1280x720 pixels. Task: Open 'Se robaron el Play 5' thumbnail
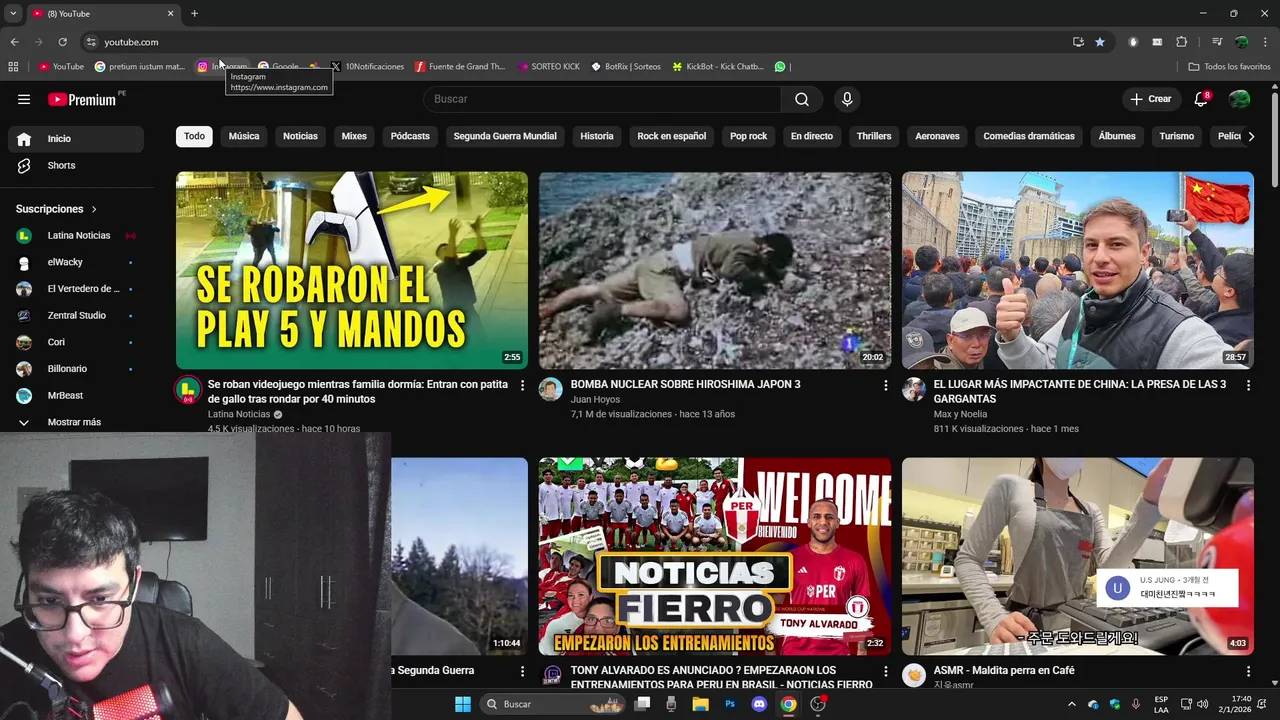[352, 270]
